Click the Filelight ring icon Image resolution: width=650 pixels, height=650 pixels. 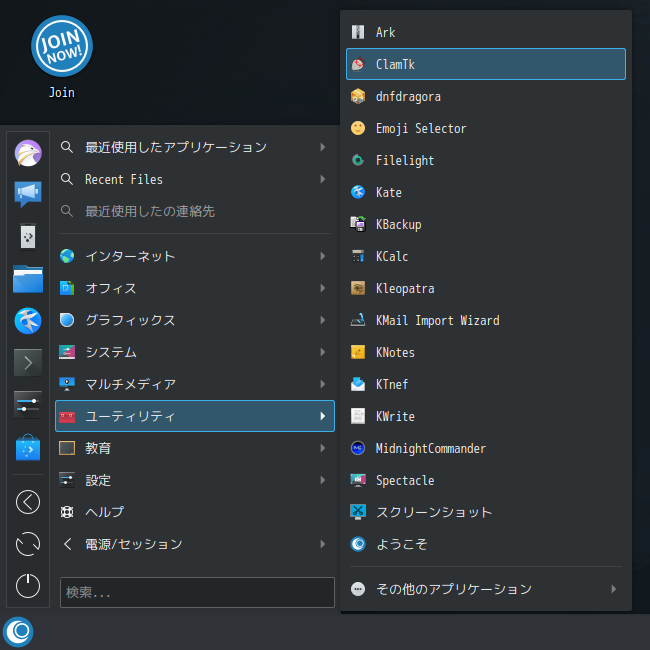358,160
